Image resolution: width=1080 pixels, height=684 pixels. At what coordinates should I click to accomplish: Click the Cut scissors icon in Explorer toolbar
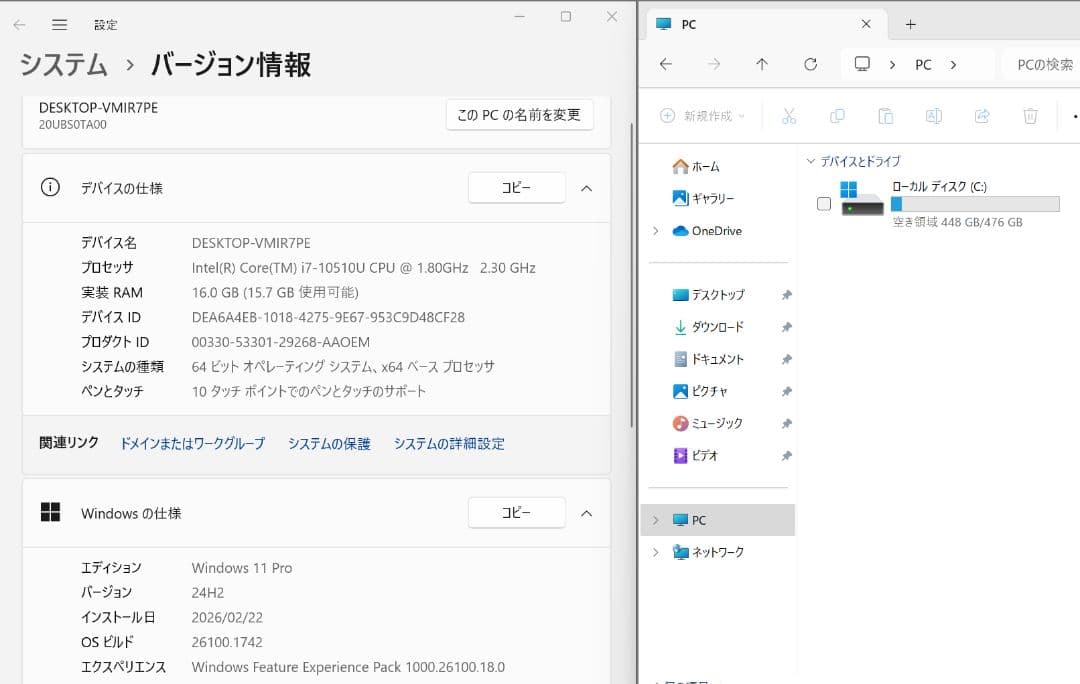tap(789, 116)
